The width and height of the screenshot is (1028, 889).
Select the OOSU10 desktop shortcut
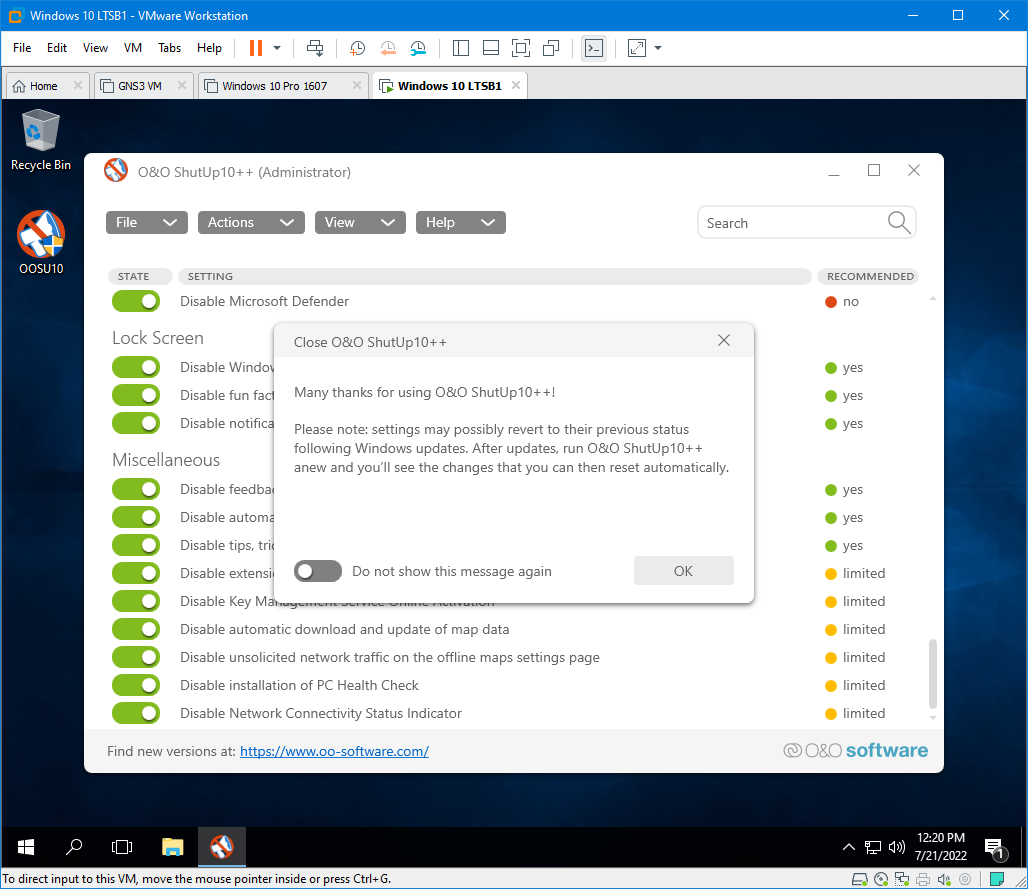(41, 242)
